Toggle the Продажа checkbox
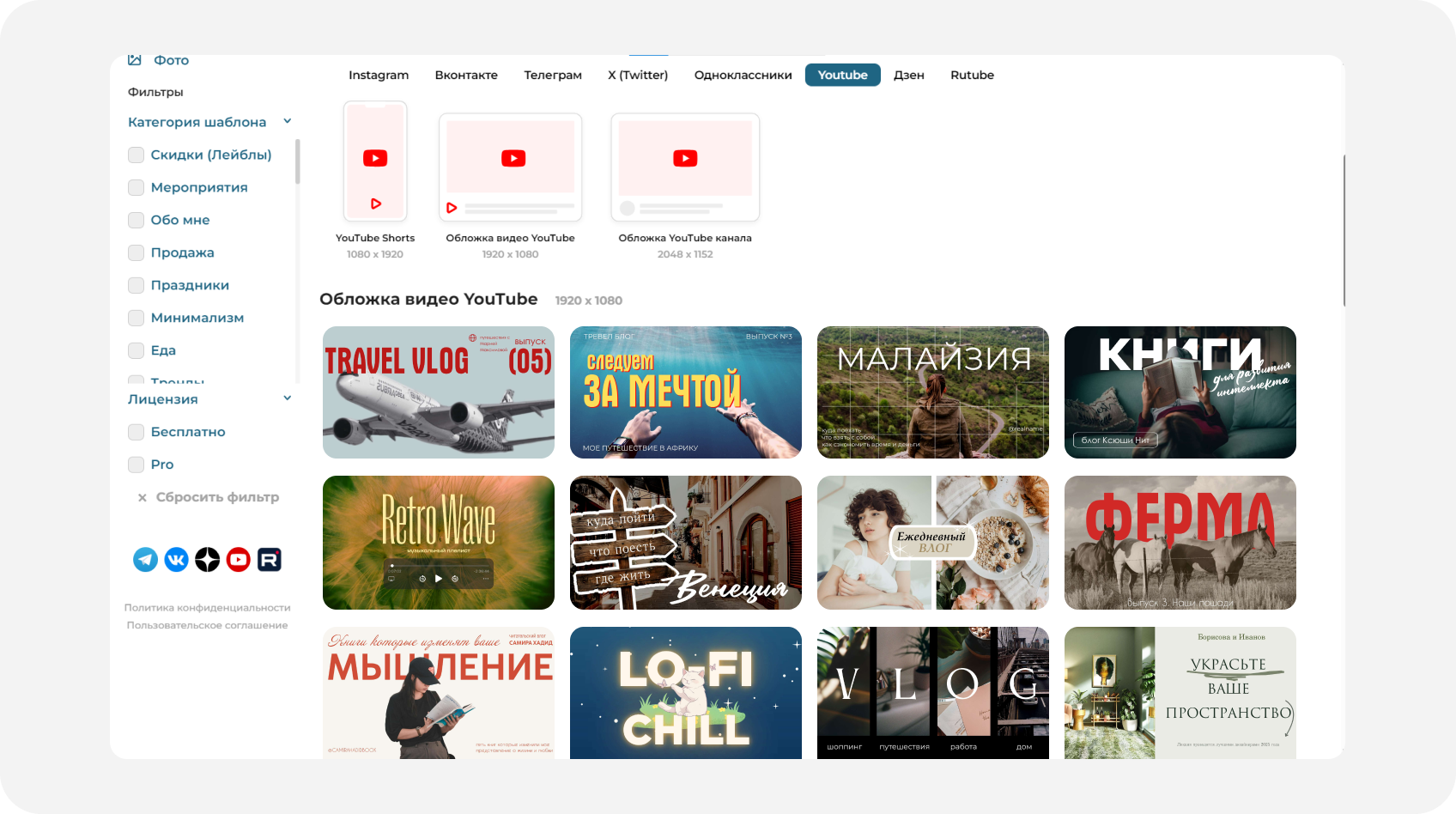Viewport: 1456px width, 814px height. [136, 252]
